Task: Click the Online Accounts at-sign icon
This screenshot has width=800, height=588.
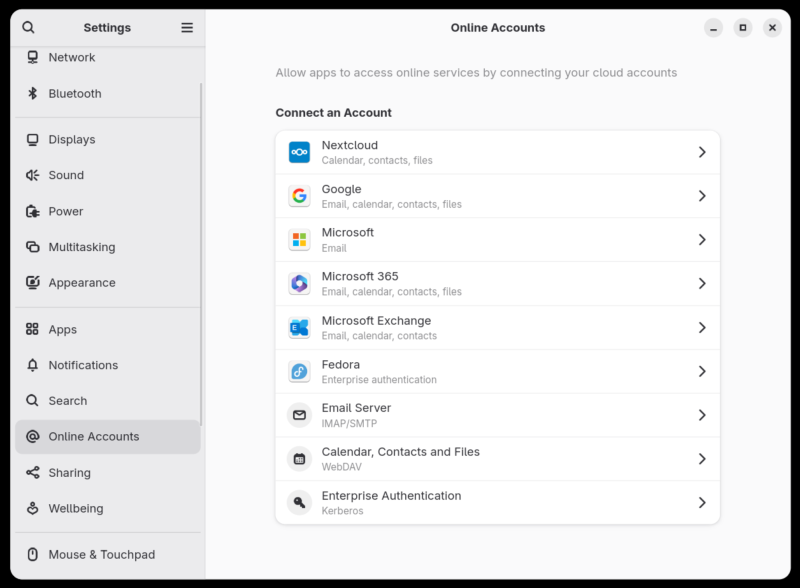Action: click(33, 436)
